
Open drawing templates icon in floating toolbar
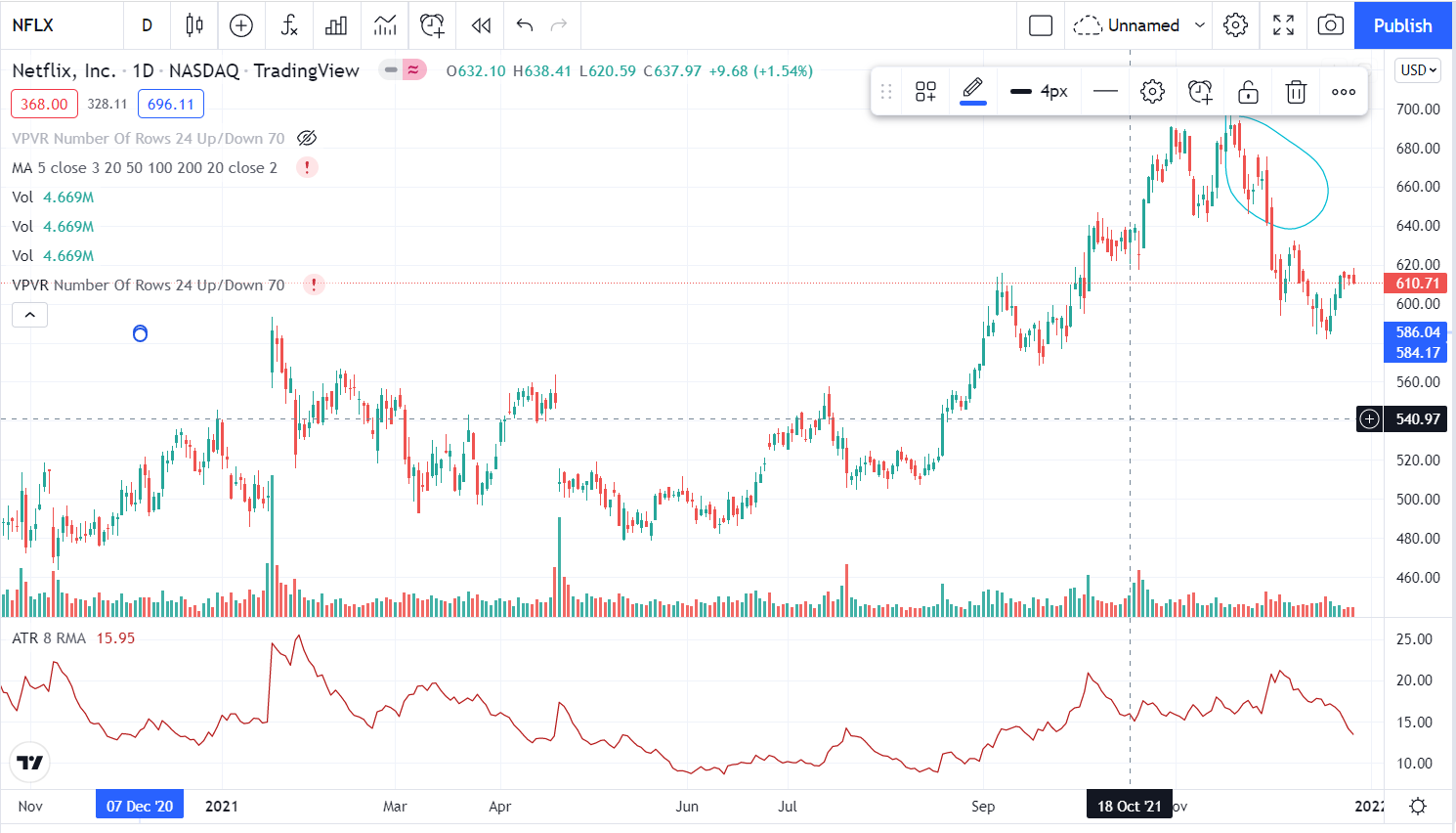tap(925, 91)
